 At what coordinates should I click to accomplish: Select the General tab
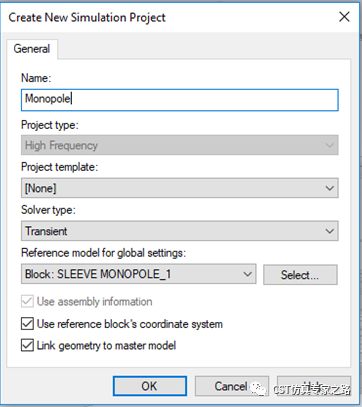[32, 49]
